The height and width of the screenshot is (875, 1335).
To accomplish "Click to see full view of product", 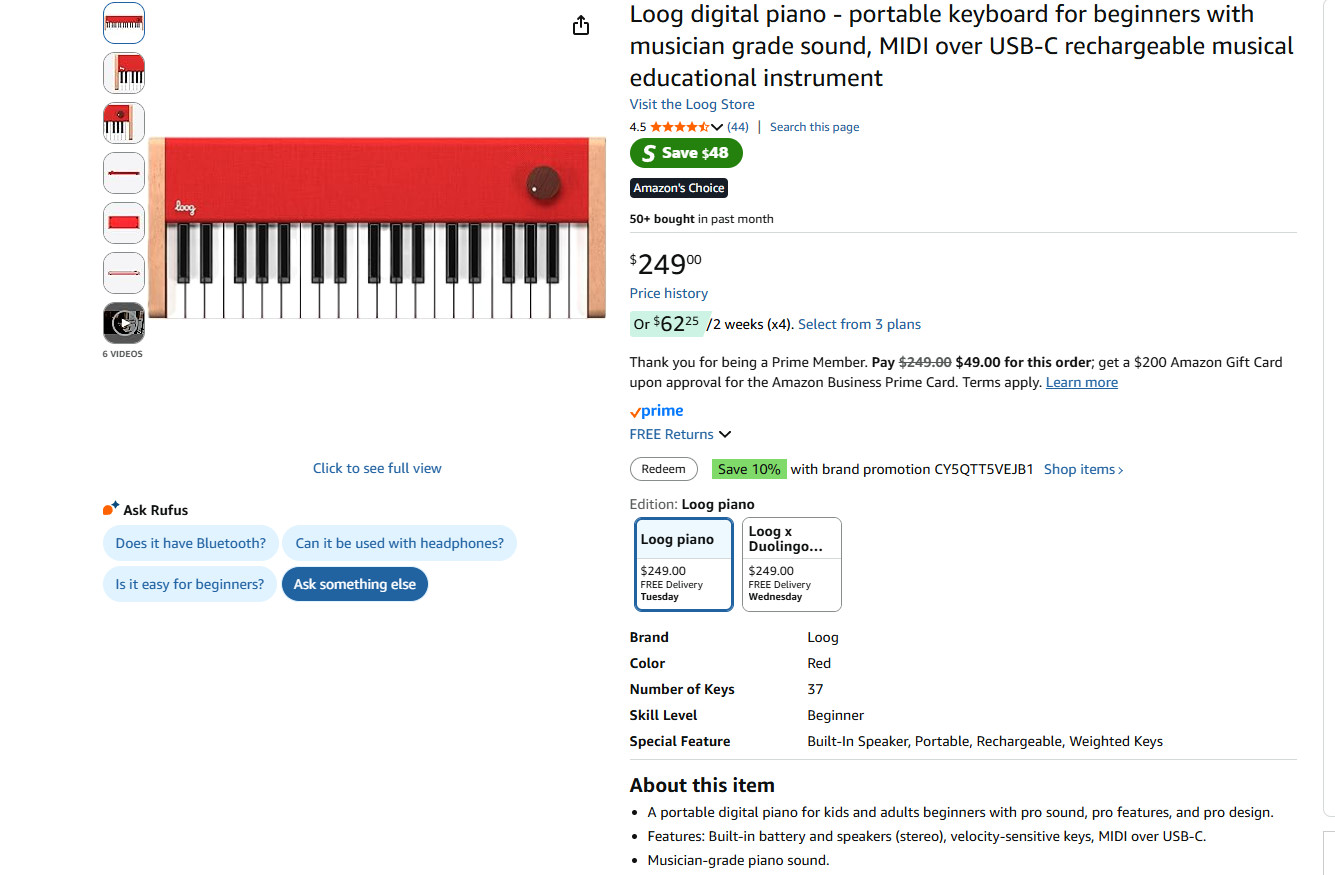I will (x=377, y=467).
